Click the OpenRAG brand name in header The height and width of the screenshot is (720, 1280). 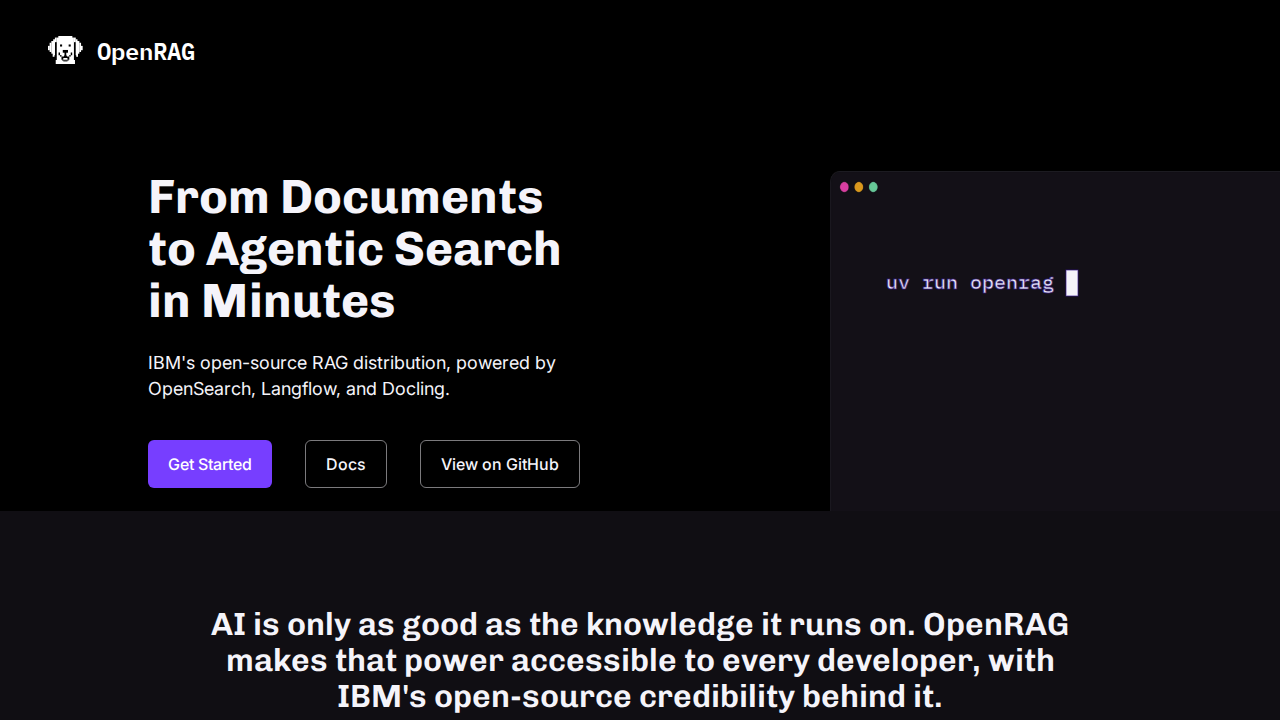click(x=146, y=52)
